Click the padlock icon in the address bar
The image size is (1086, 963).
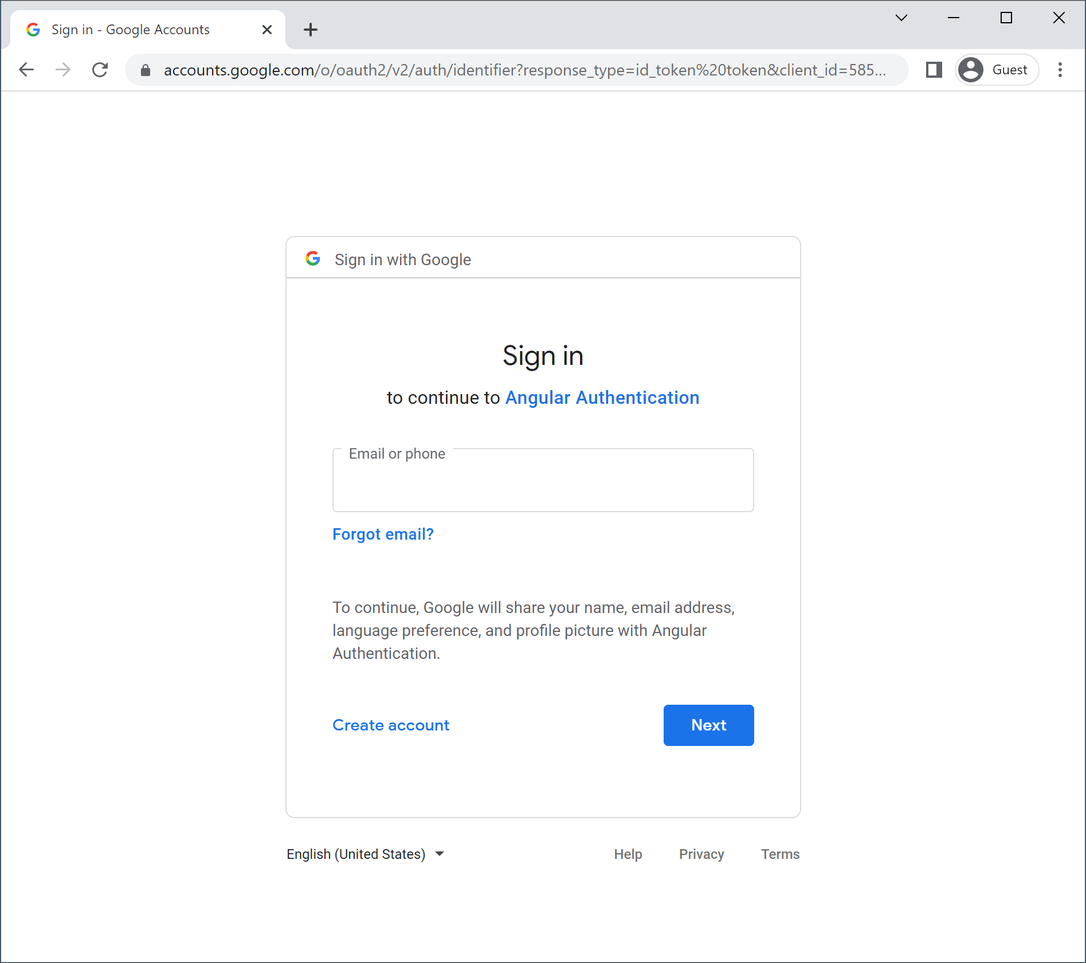pos(144,70)
